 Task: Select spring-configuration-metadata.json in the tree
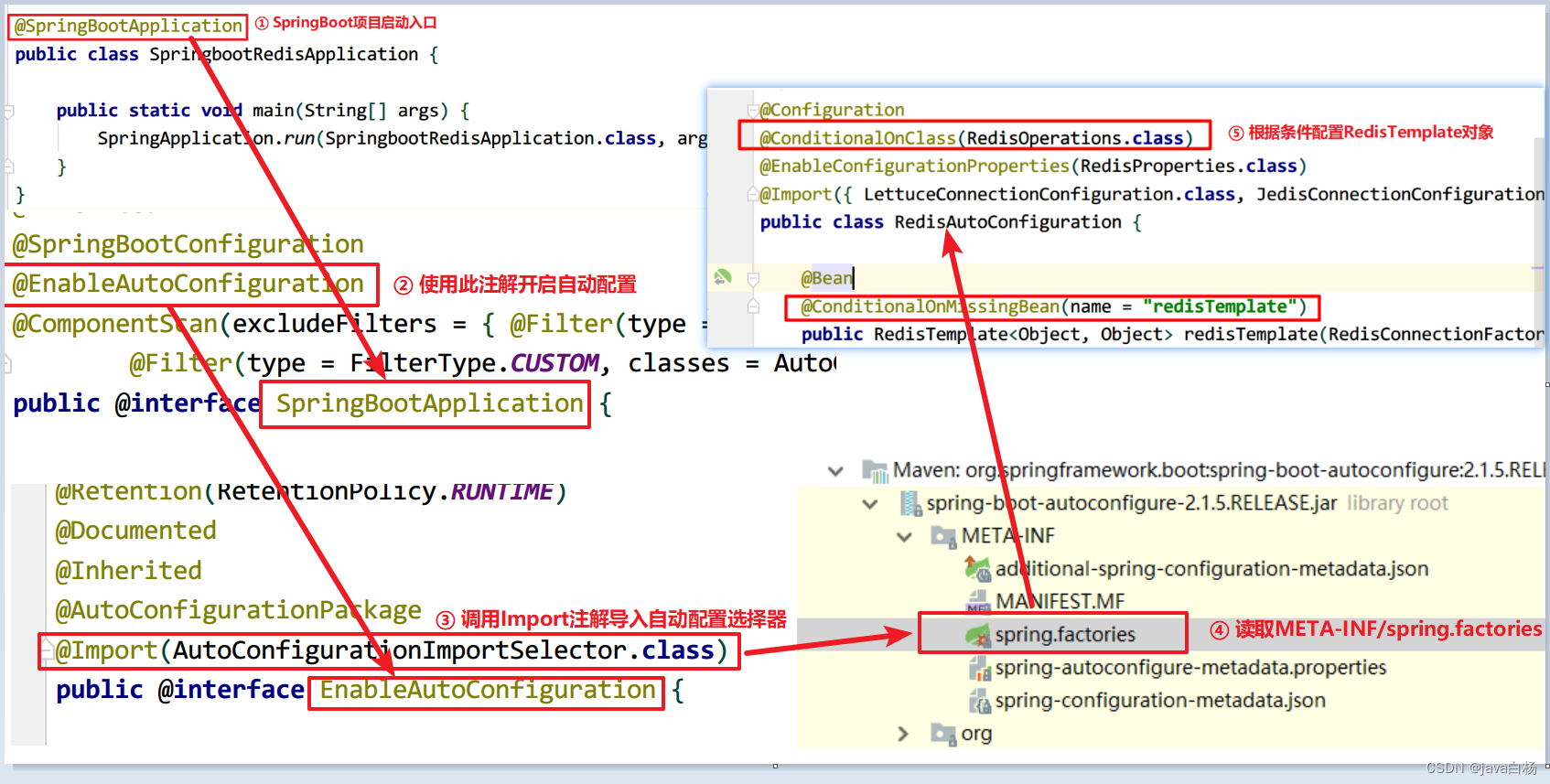(1160, 701)
